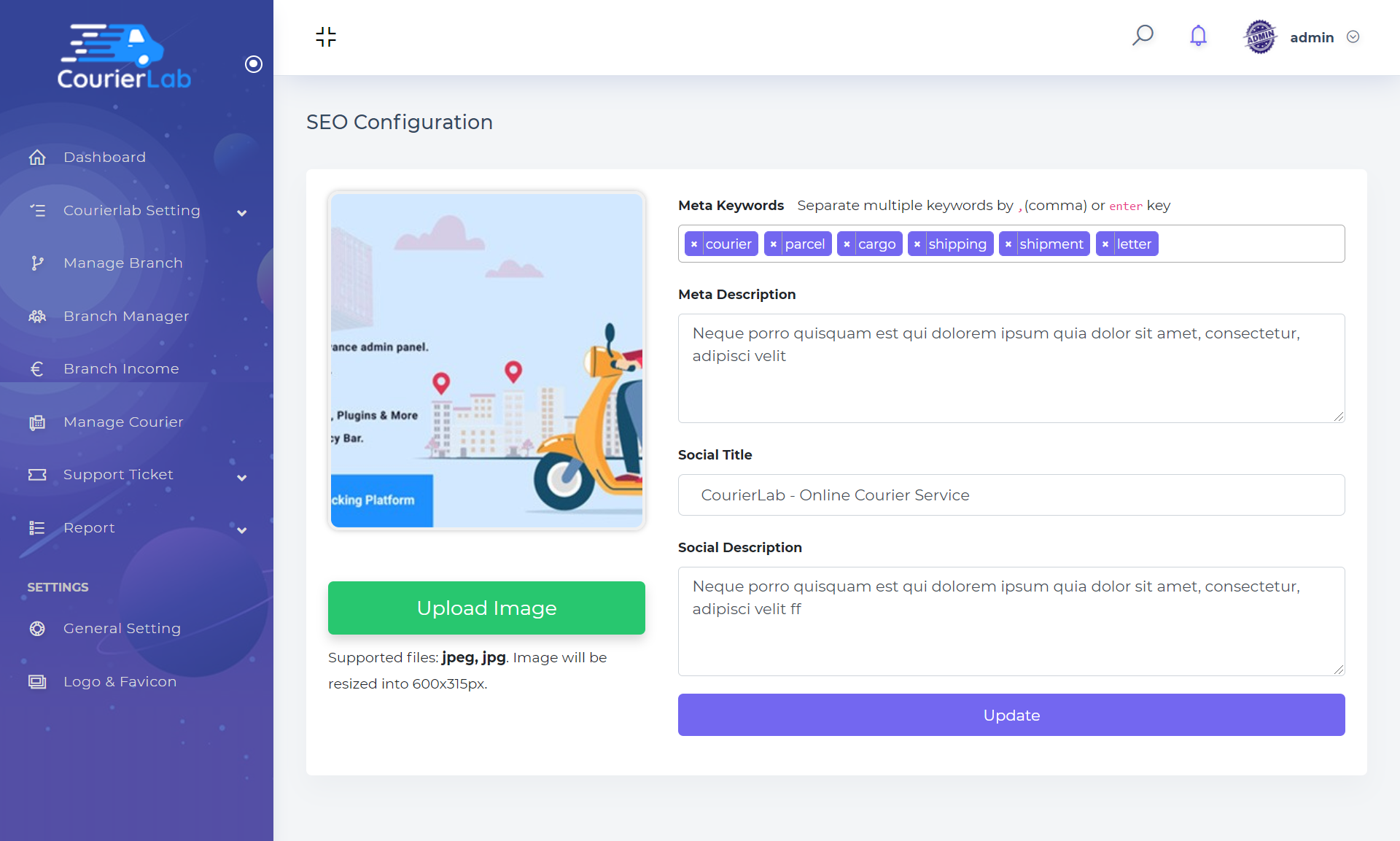The width and height of the screenshot is (1400, 841).
Task: Click the fullscreen collapse icon
Action: [x=326, y=36]
